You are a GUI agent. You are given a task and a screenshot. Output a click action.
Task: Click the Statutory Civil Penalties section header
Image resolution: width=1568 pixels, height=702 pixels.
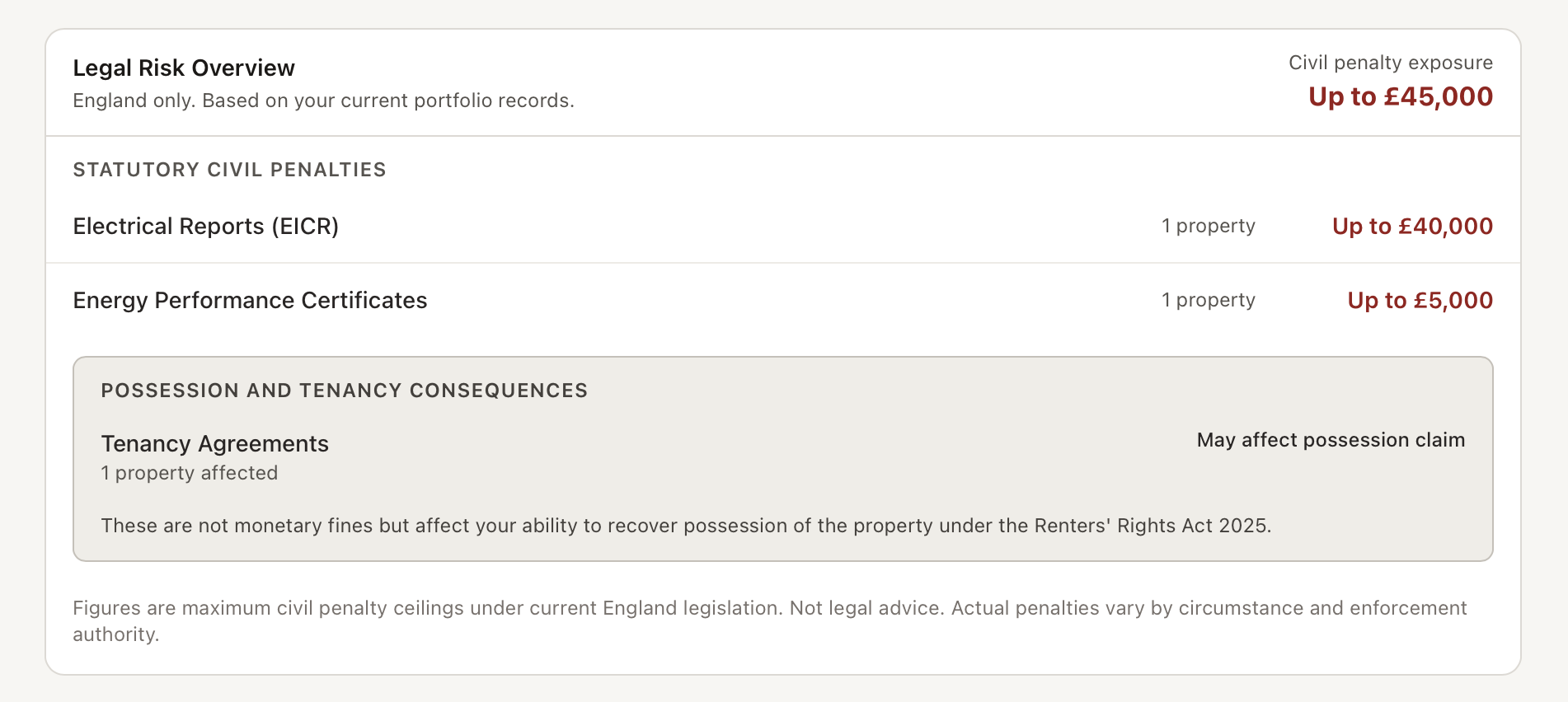(x=229, y=170)
